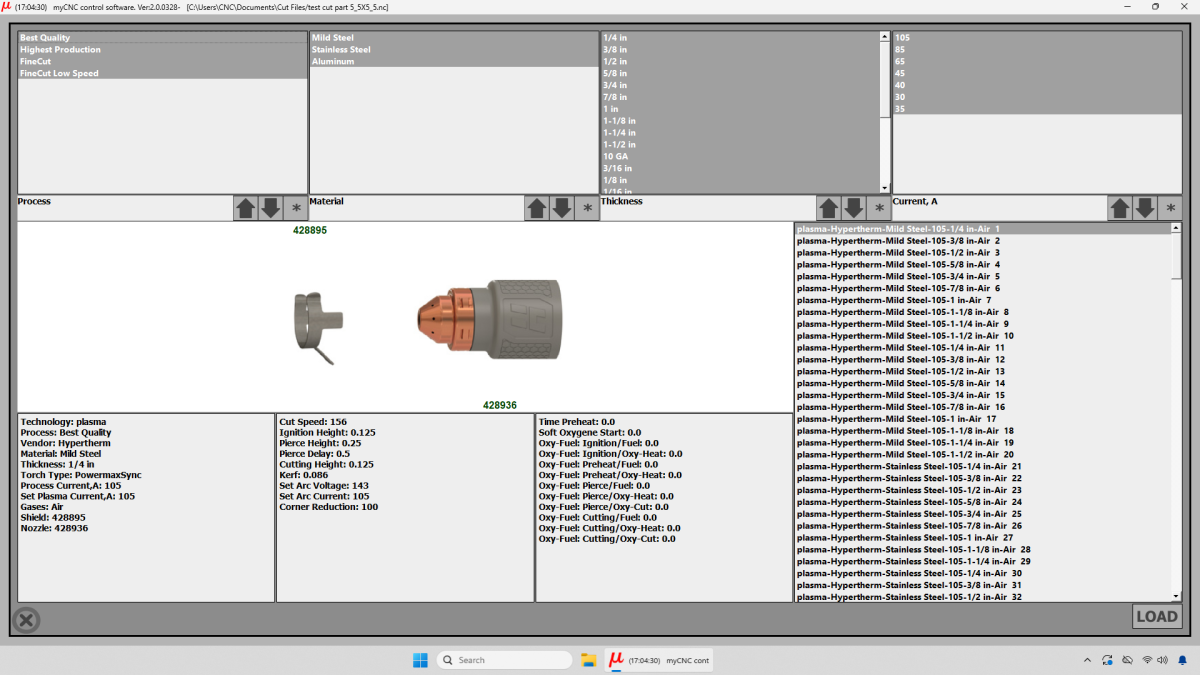
Task: Choose Aluminum from the material list
Action: [x=333, y=61]
